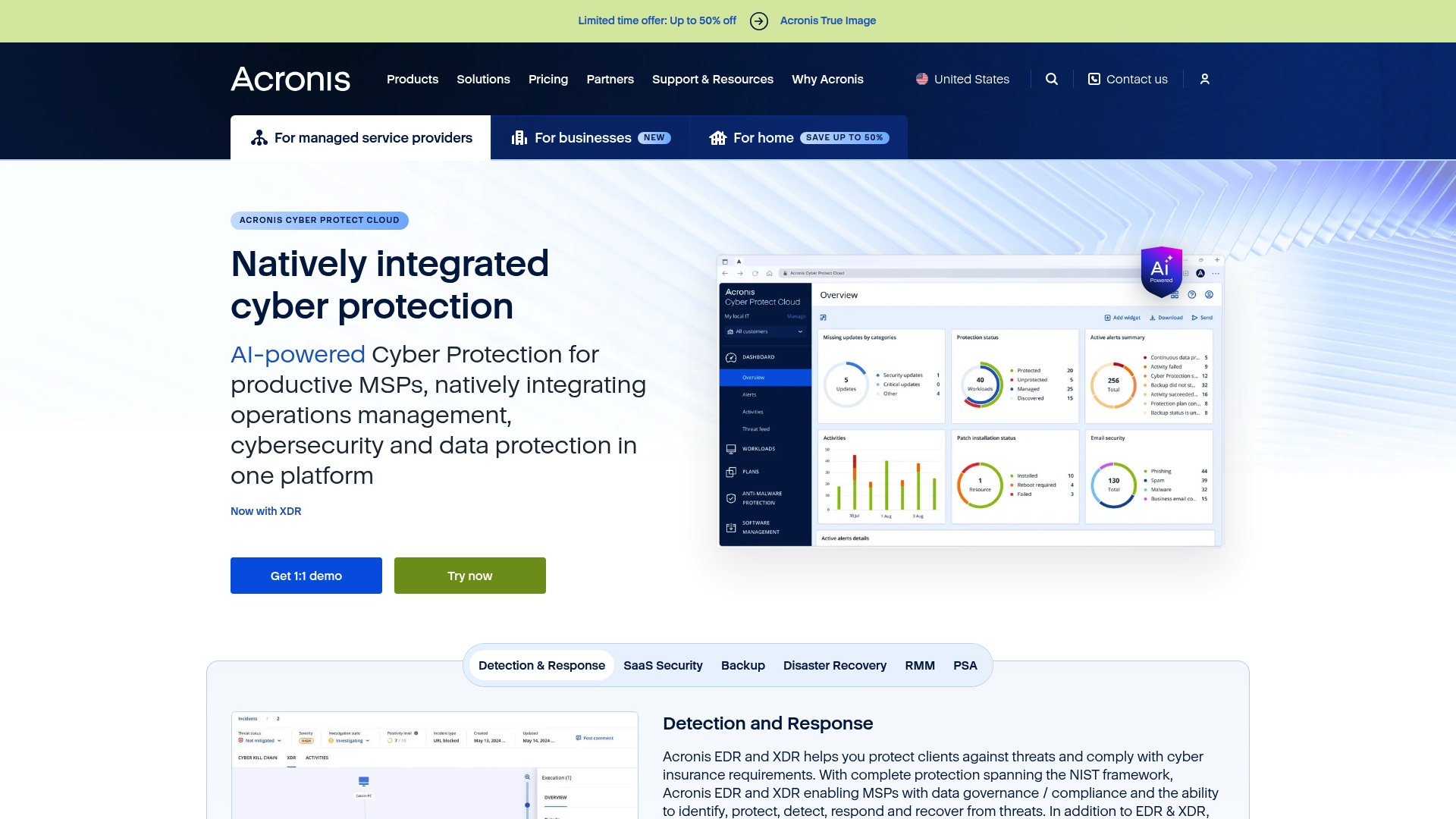Click the Acronis logo

click(290, 79)
